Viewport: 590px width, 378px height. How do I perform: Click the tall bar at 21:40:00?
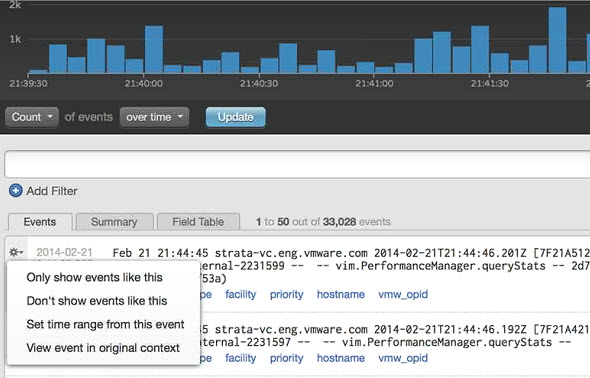pos(154,49)
